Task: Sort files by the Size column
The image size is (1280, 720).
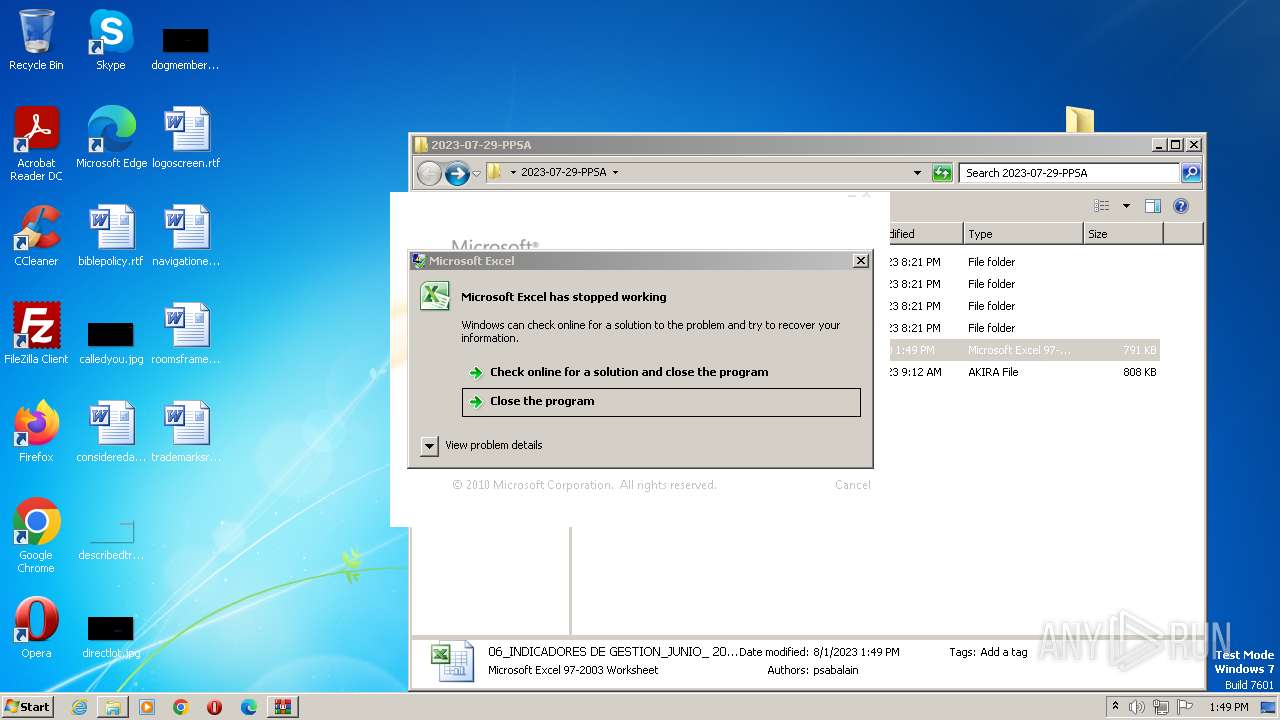Action: 1123,234
